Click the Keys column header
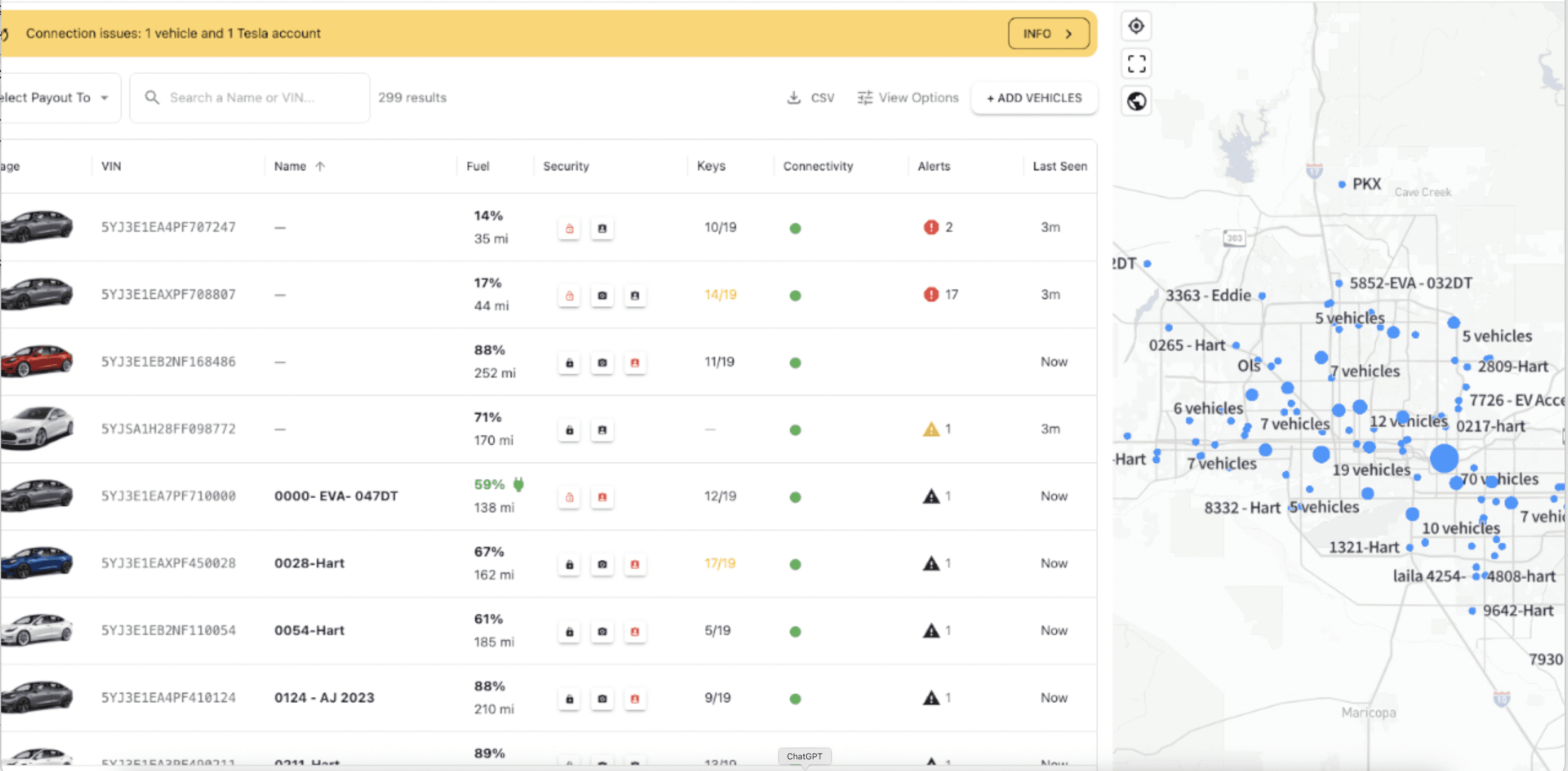Image resolution: width=1568 pixels, height=771 pixels. [711, 166]
